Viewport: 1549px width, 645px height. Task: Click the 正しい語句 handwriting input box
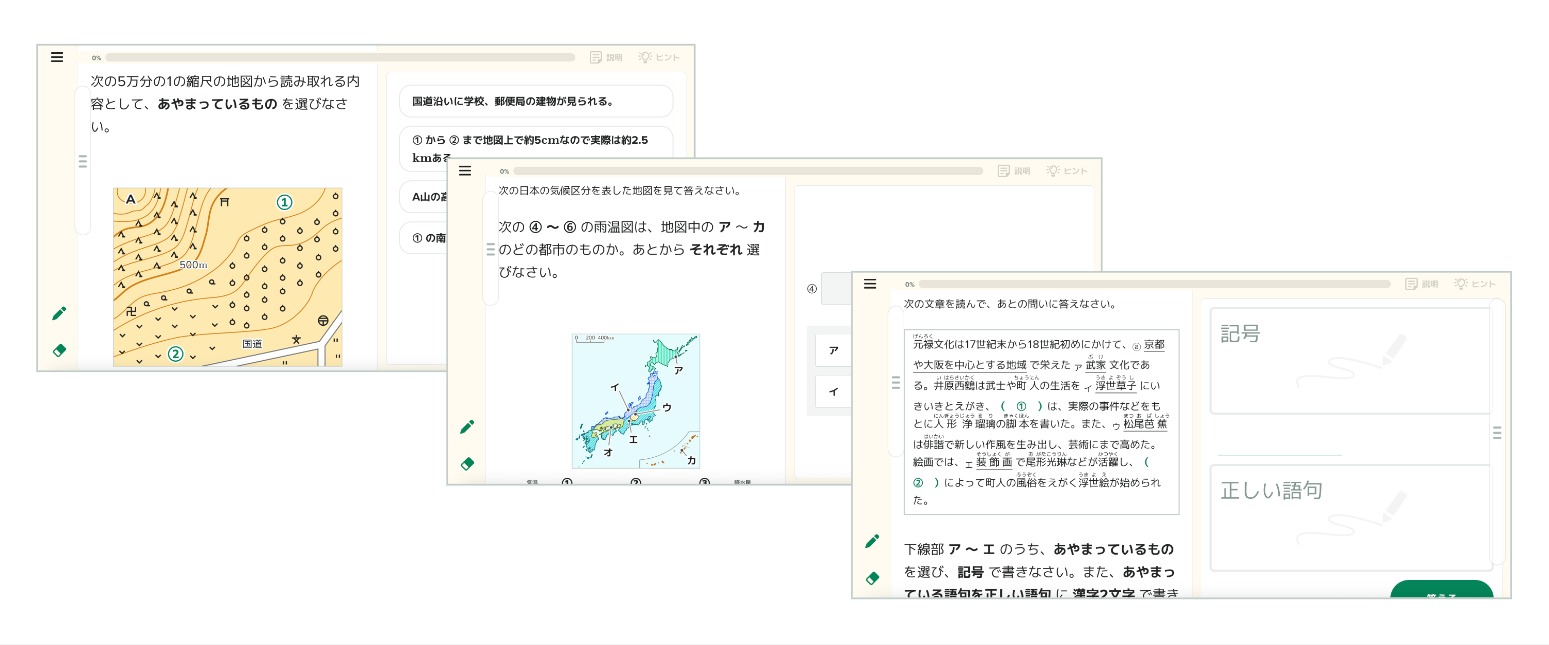click(x=1350, y=518)
